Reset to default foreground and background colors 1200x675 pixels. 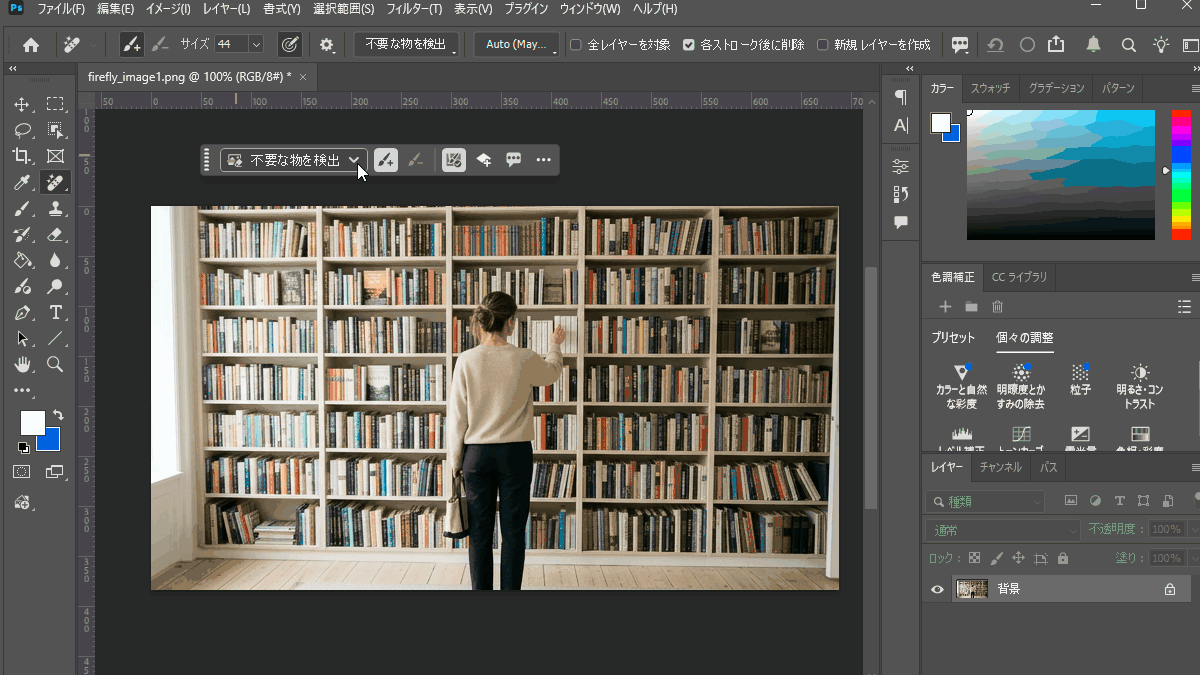point(23,447)
